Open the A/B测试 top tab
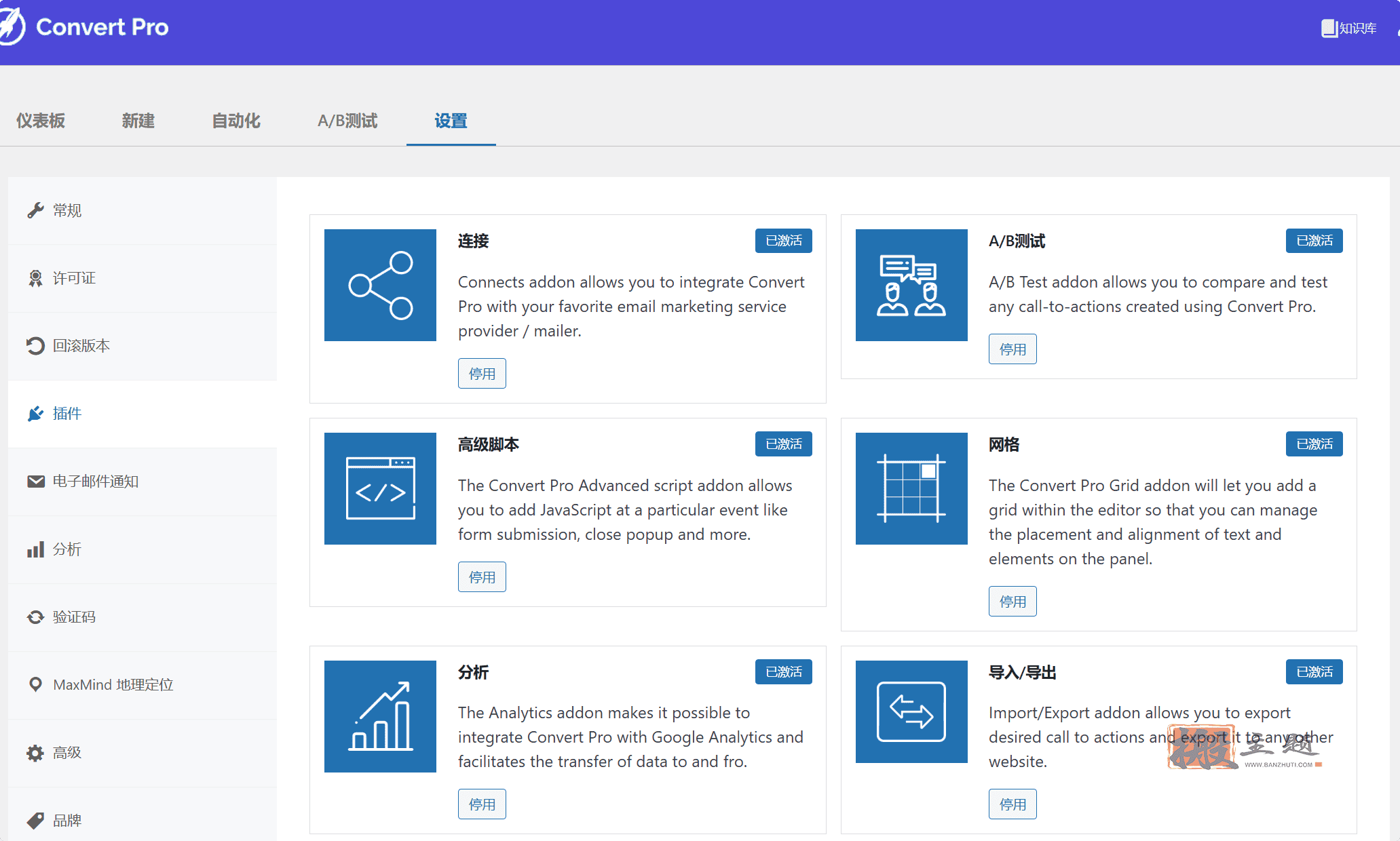 coord(347,121)
